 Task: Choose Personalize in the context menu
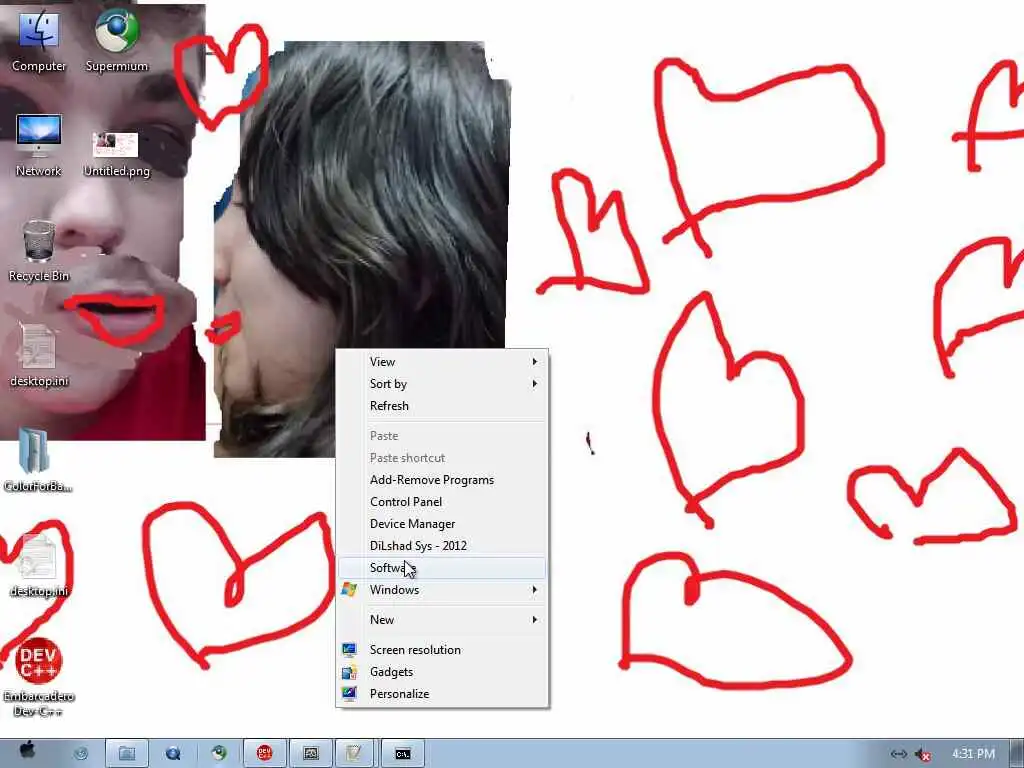point(442,694)
